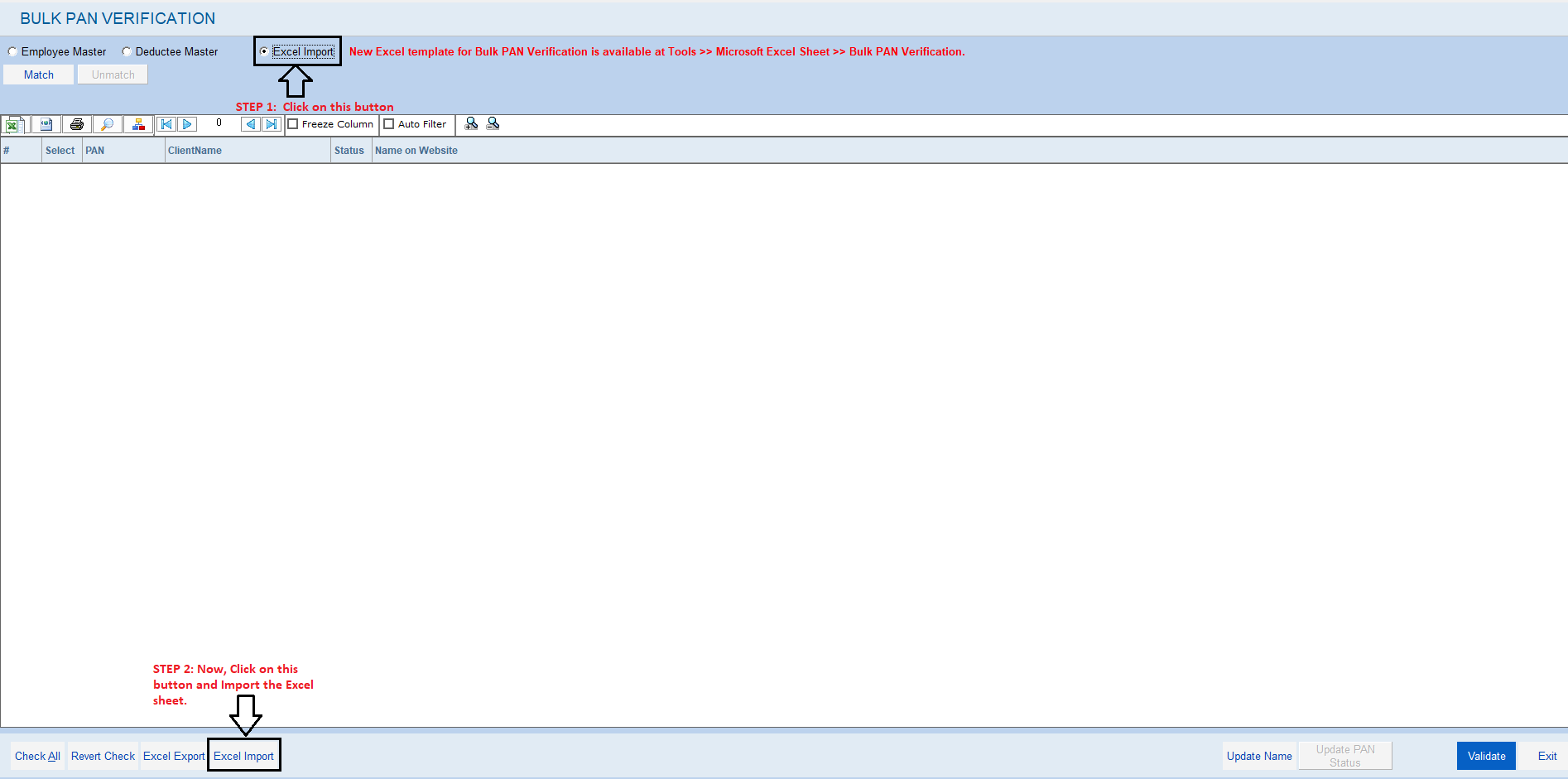
Task: Click the Select column header
Action: (x=62, y=151)
